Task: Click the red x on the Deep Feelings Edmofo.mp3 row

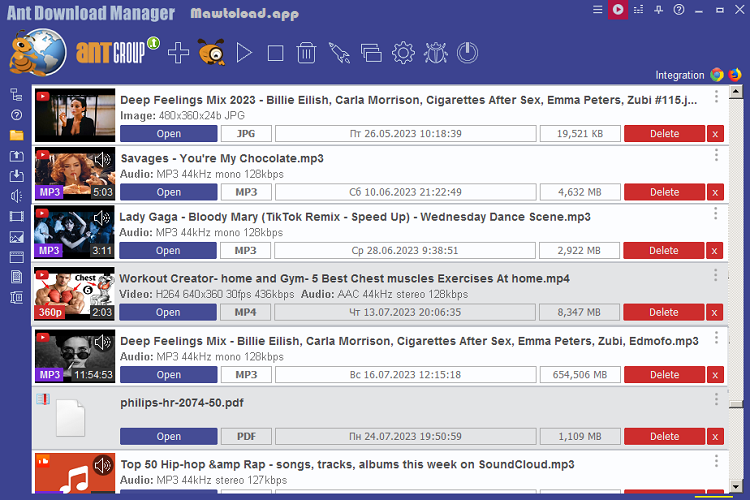Action: (x=716, y=375)
